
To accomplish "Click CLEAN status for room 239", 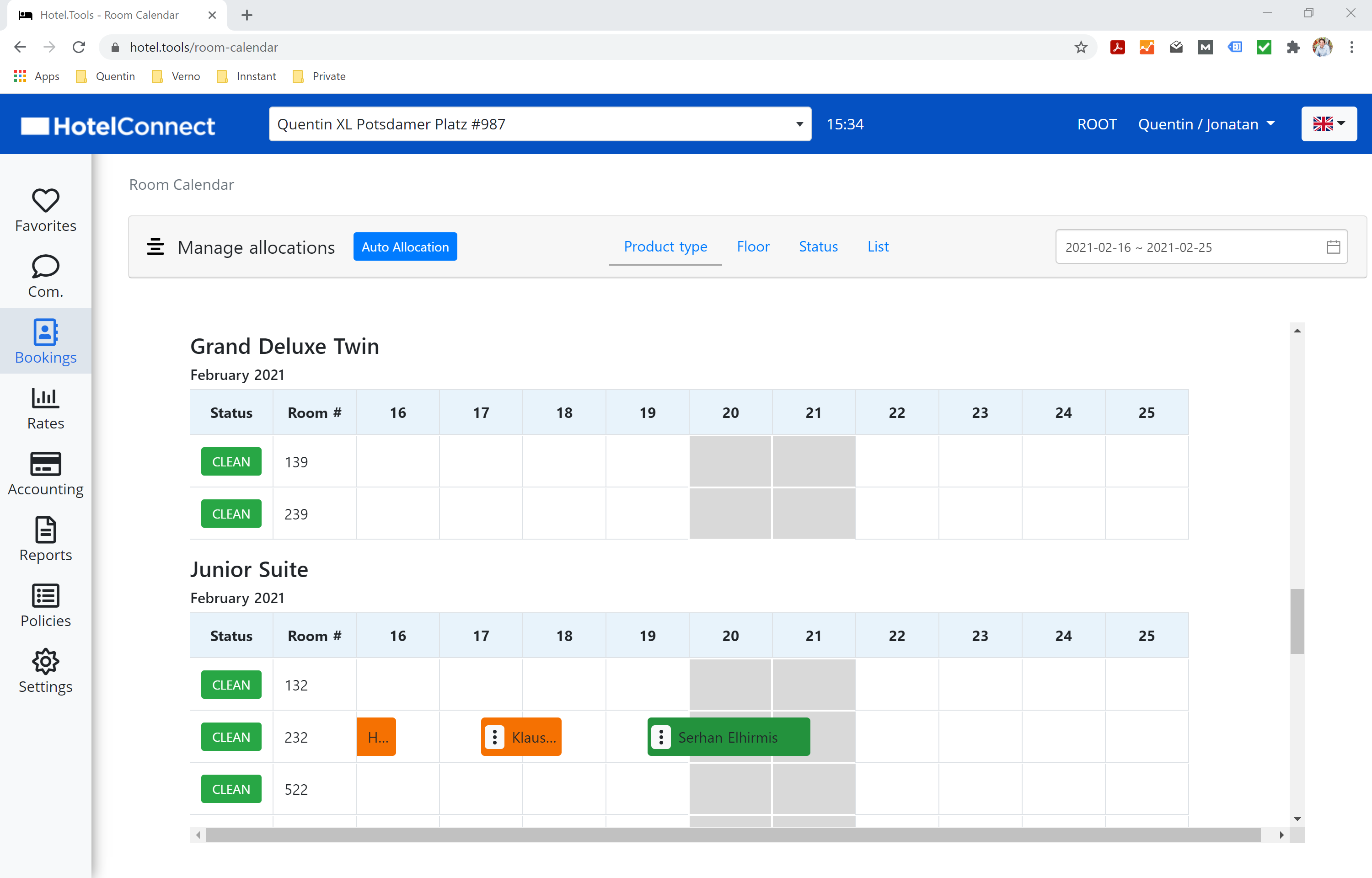I will tap(231, 514).
